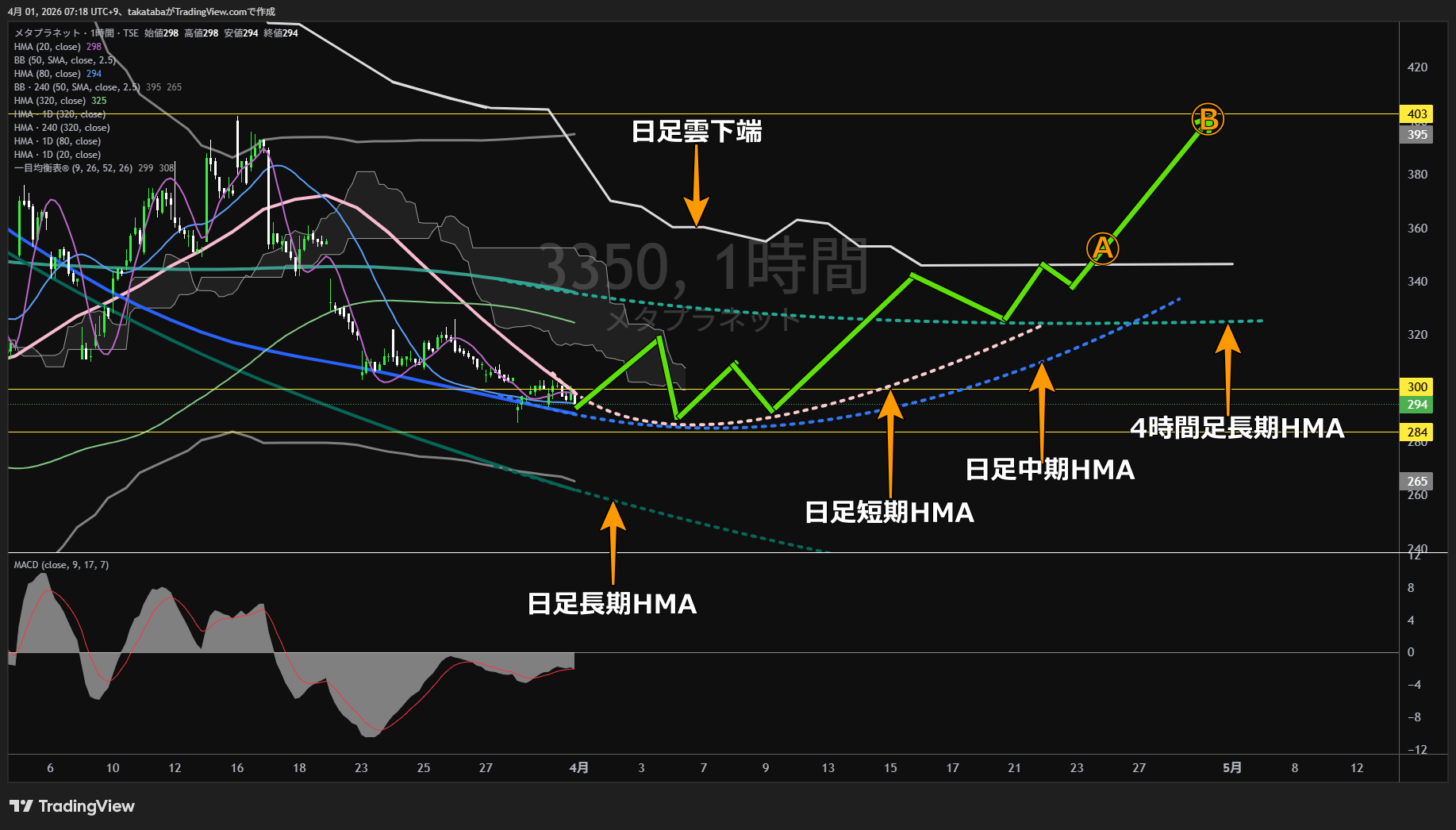The width and height of the screenshot is (1456, 830).
Task: Click the gray 395 price label
Action: (x=1417, y=135)
